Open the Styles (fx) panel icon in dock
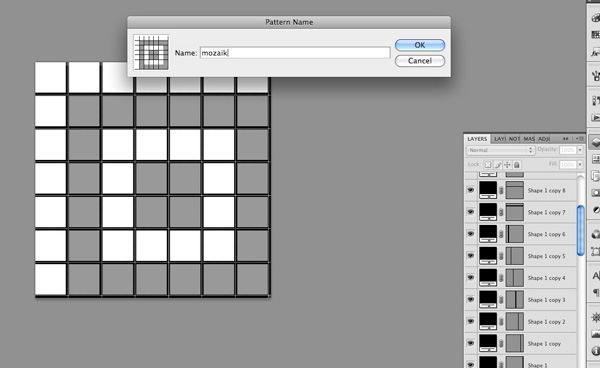The image size is (600, 368). click(x=595, y=53)
